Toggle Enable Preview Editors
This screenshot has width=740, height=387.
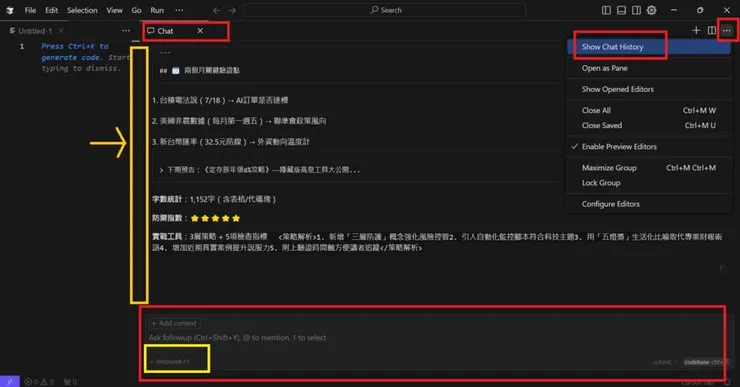click(649, 147)
